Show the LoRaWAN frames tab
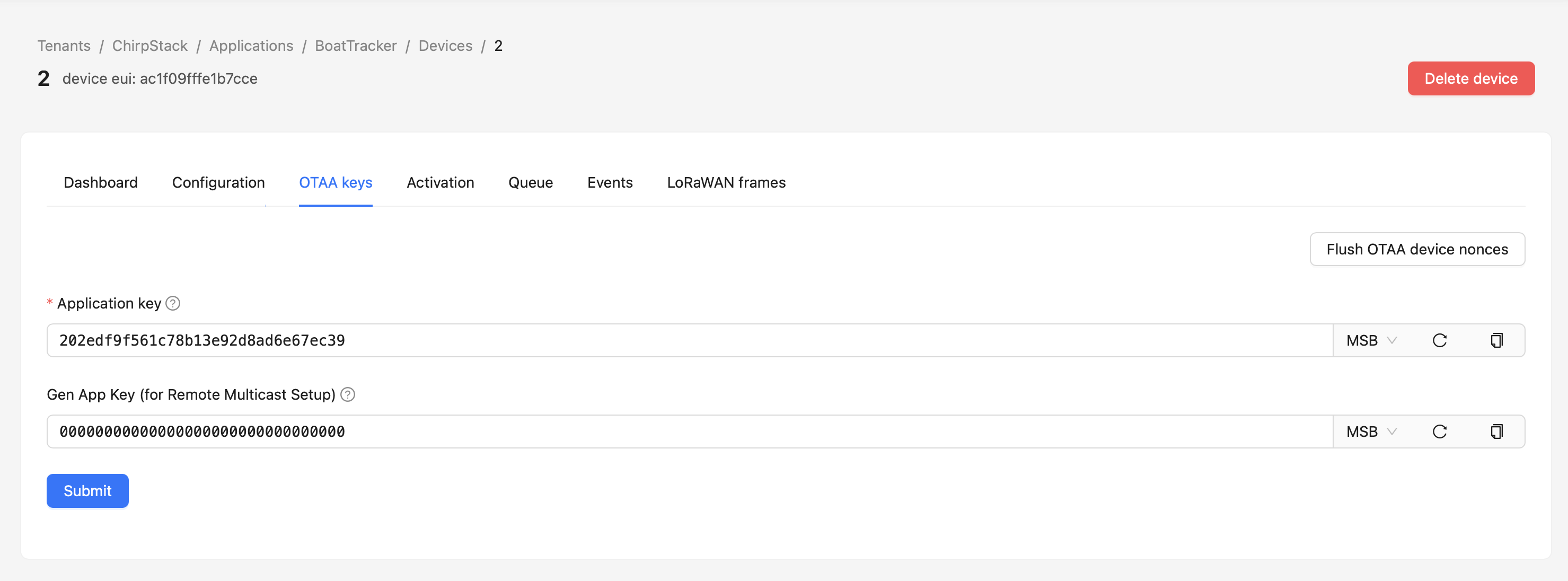 point(726,183)
